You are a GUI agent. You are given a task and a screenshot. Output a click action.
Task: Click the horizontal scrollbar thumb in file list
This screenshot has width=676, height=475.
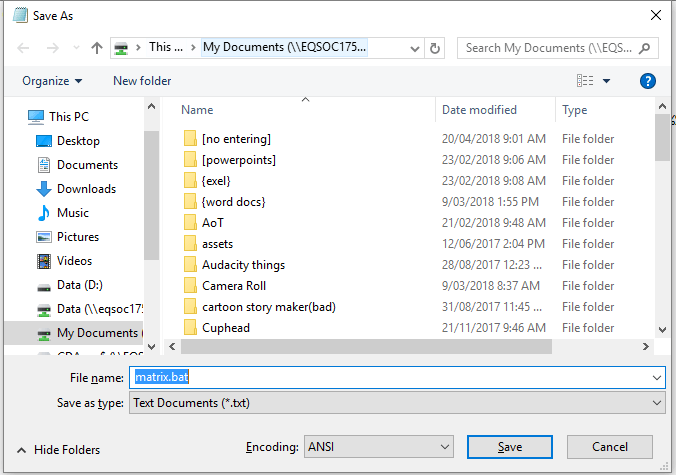coord(366,347)
